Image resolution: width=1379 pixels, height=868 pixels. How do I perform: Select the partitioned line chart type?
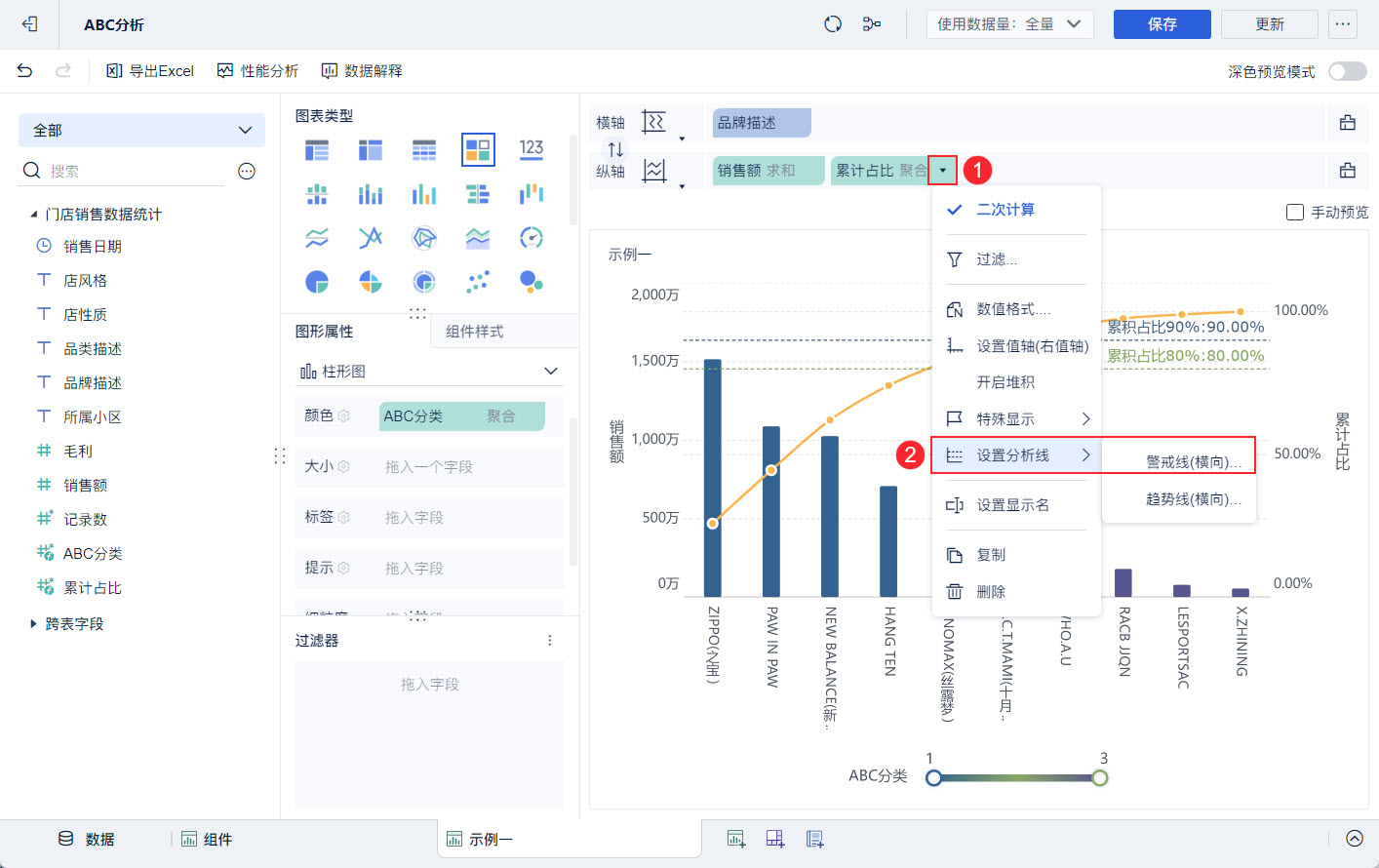point(317,238)
